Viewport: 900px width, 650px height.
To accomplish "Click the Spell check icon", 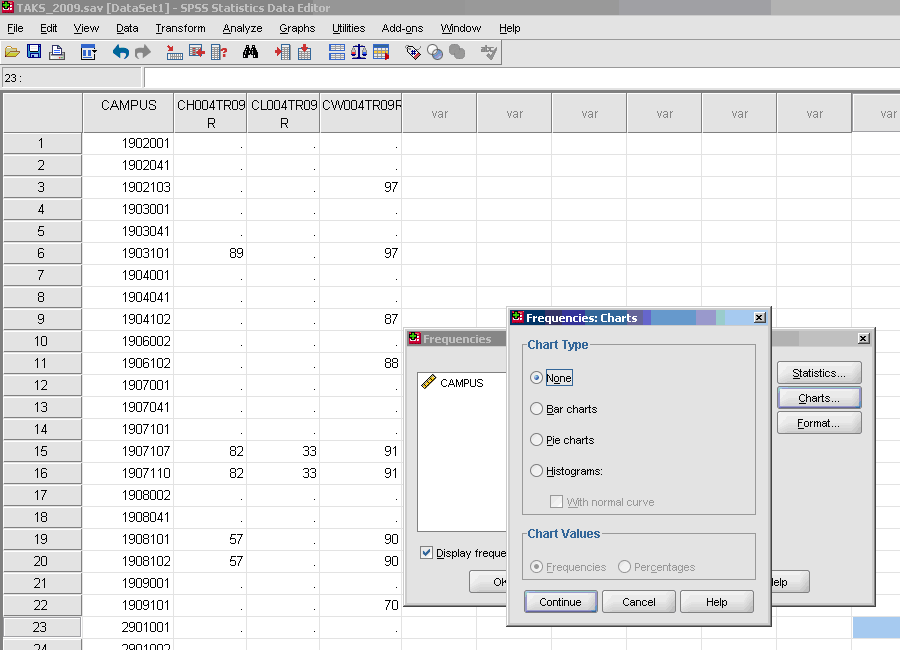I will click(x=489, y=52).
